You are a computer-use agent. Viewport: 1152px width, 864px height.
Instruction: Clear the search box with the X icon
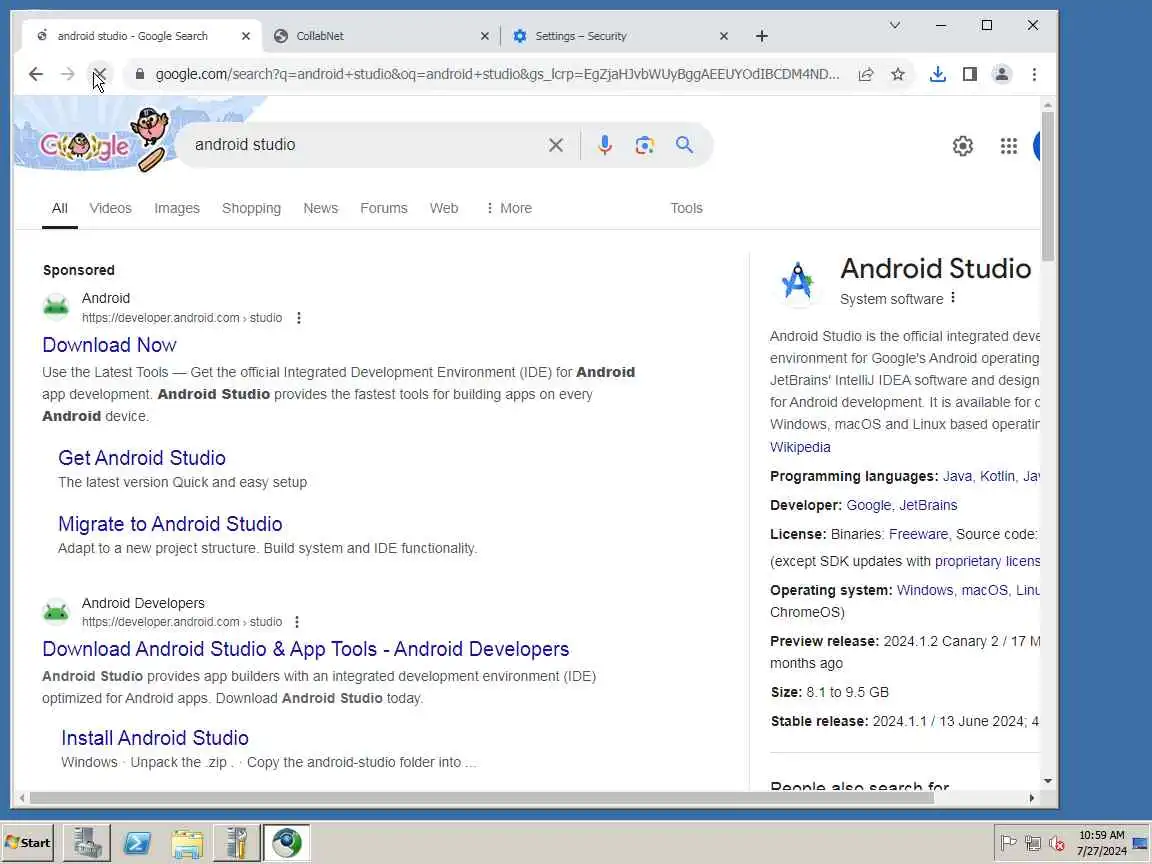click(555, 145)
